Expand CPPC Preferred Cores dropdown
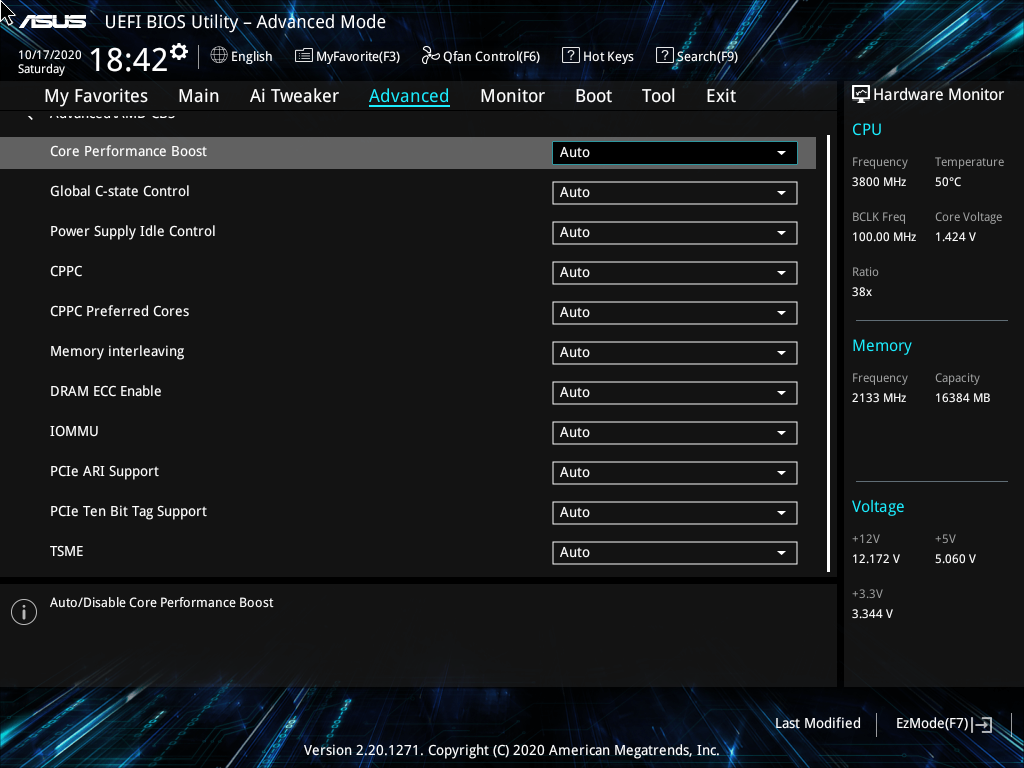Viewport: 1024px width, 768px height. [675, 313]
